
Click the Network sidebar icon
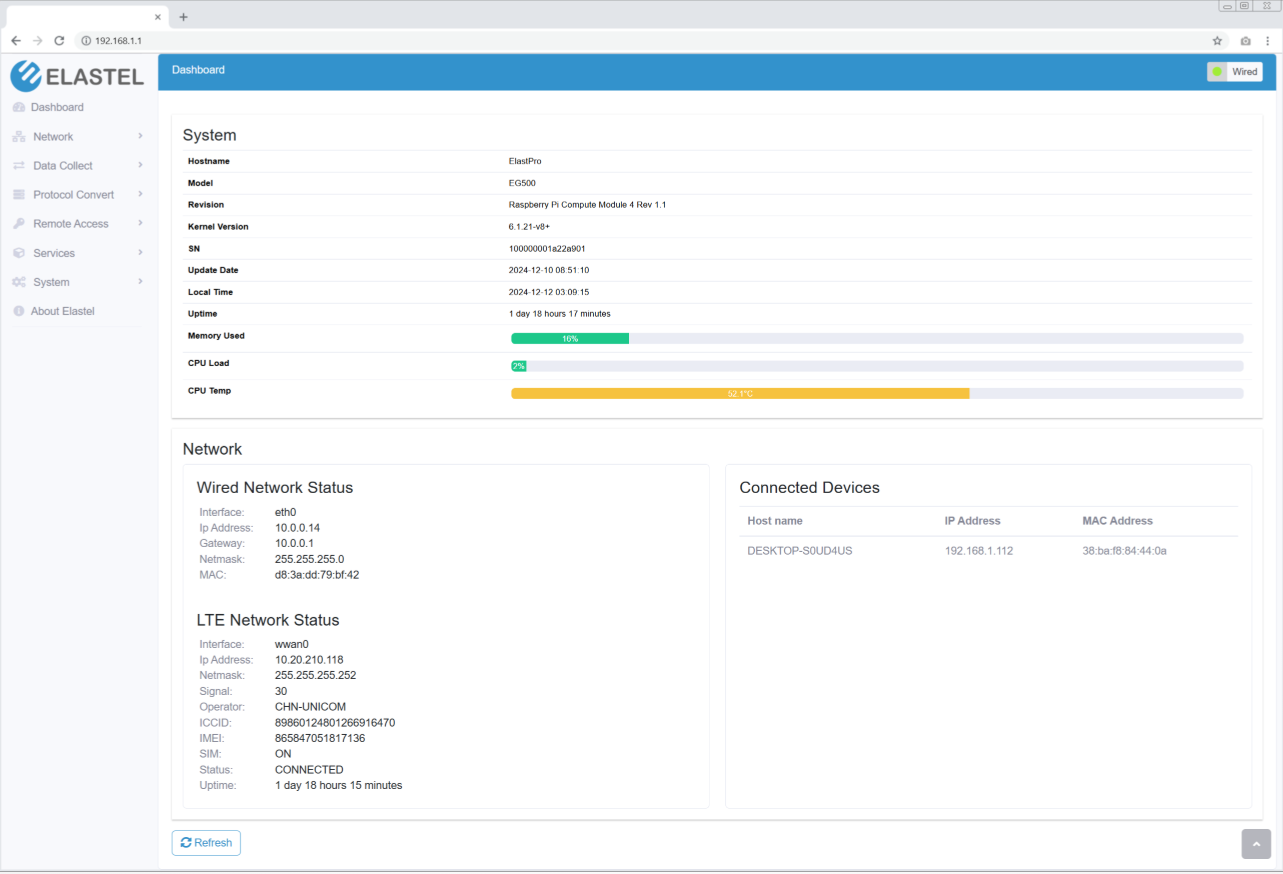19,137
